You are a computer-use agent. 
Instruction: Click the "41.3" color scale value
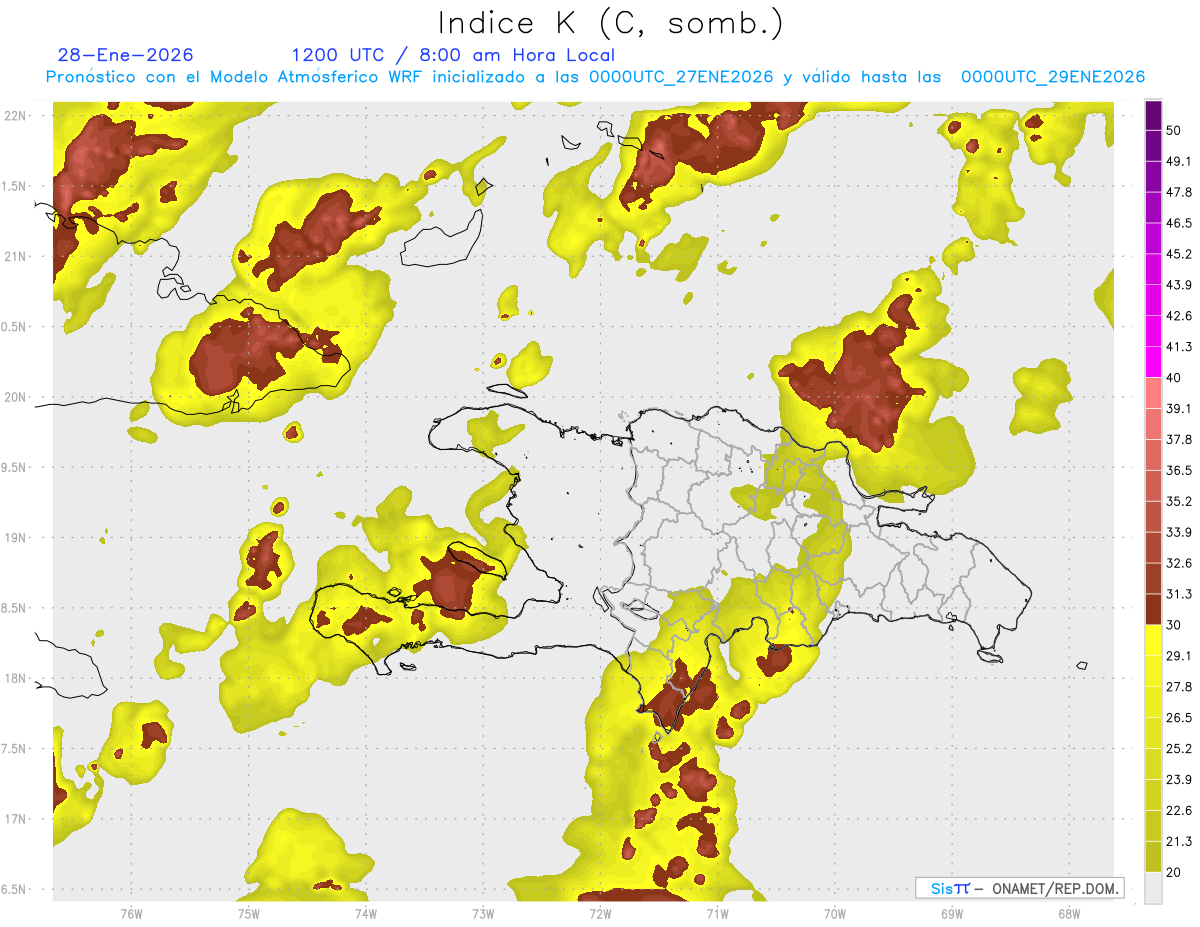pos(1179,347)
